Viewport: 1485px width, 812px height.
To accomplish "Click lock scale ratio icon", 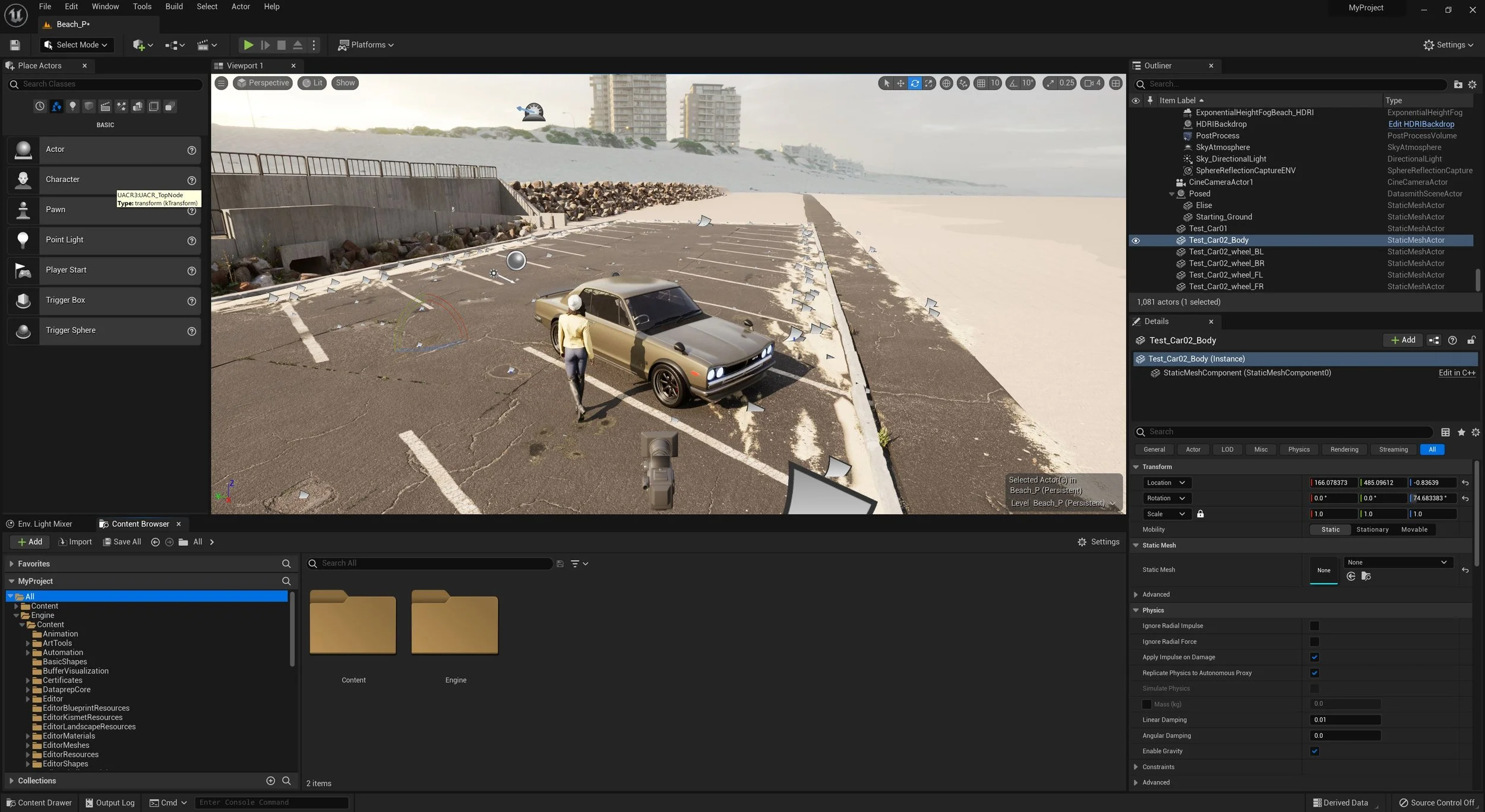I will 1200,514.
